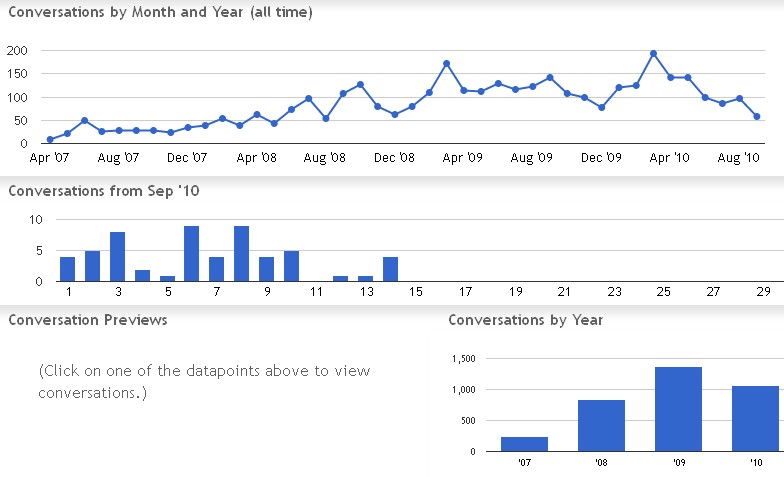Select the Mar '09 peak on line chart

tap(446, 64)
